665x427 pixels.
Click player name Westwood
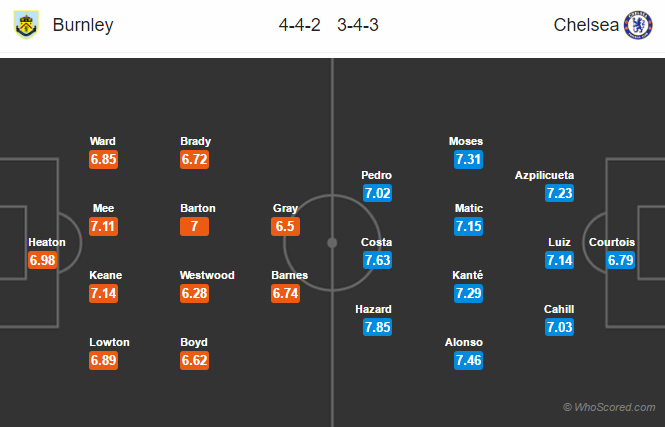[x=207, y=275]
